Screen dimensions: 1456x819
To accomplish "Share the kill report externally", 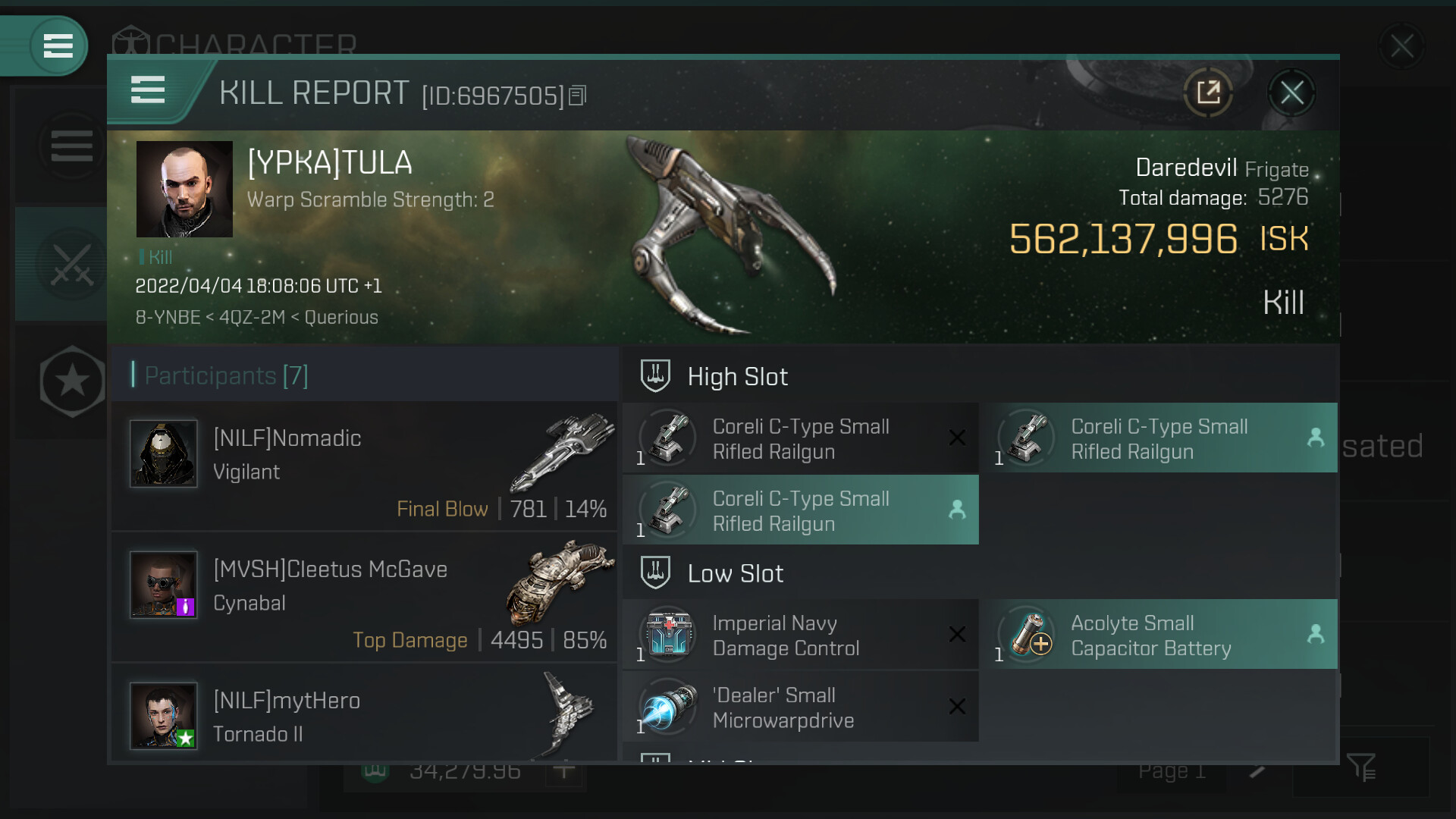I will click(x=1207, y=93).
